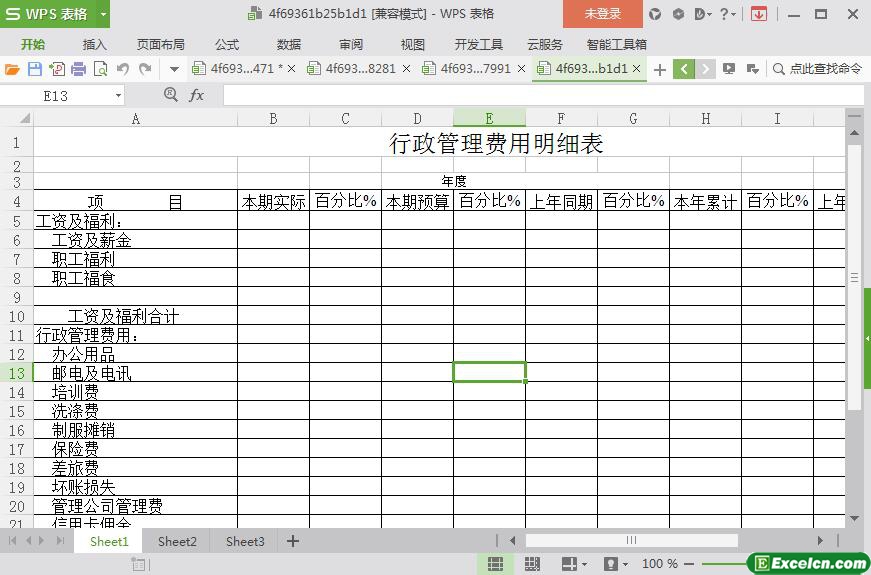Screen dimensions: 871x575
Task: Open the 开发工具 ribbon tab
Action: click(479, 44)
